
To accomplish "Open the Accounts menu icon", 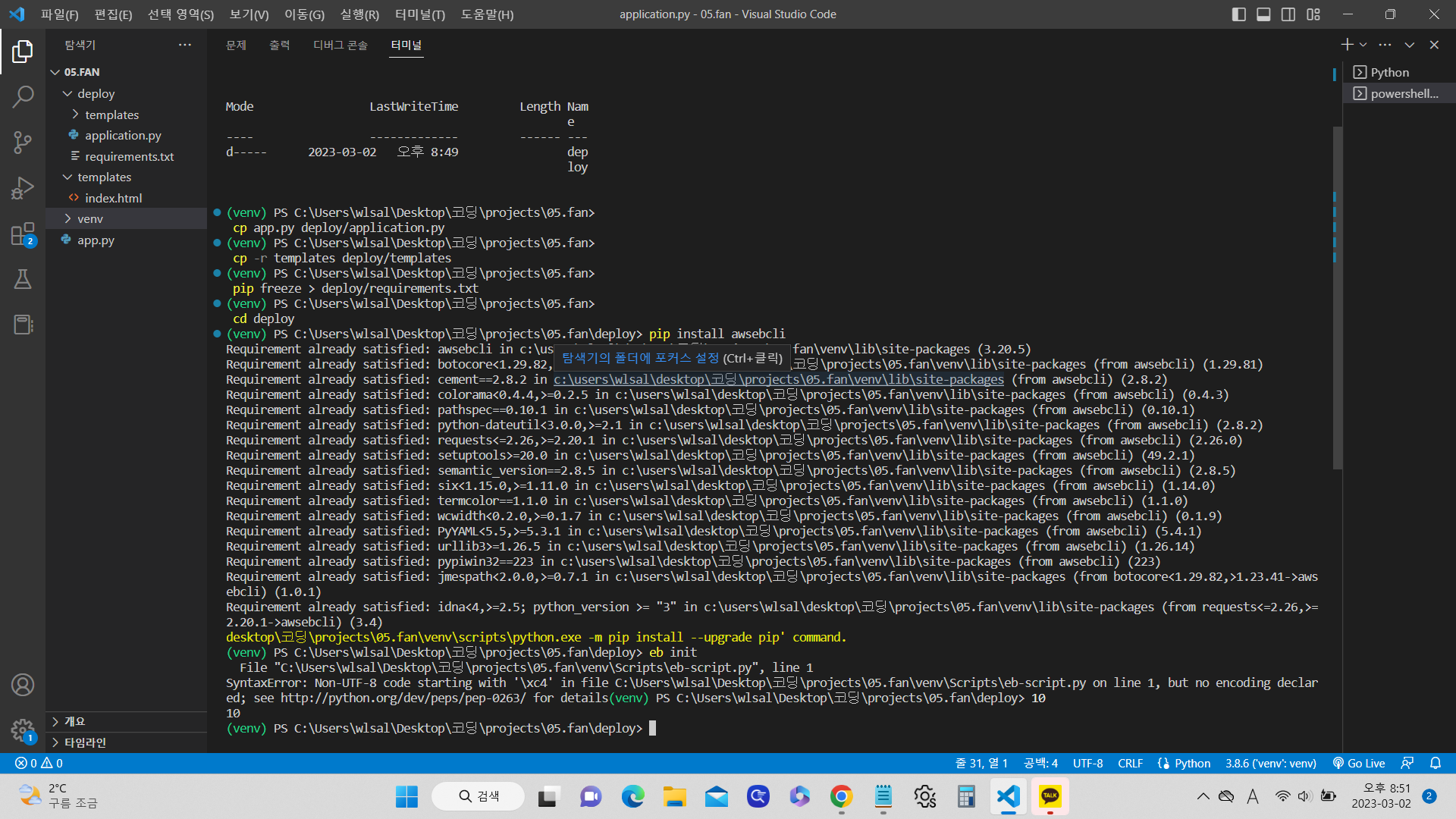I will (x=23, y=685).
